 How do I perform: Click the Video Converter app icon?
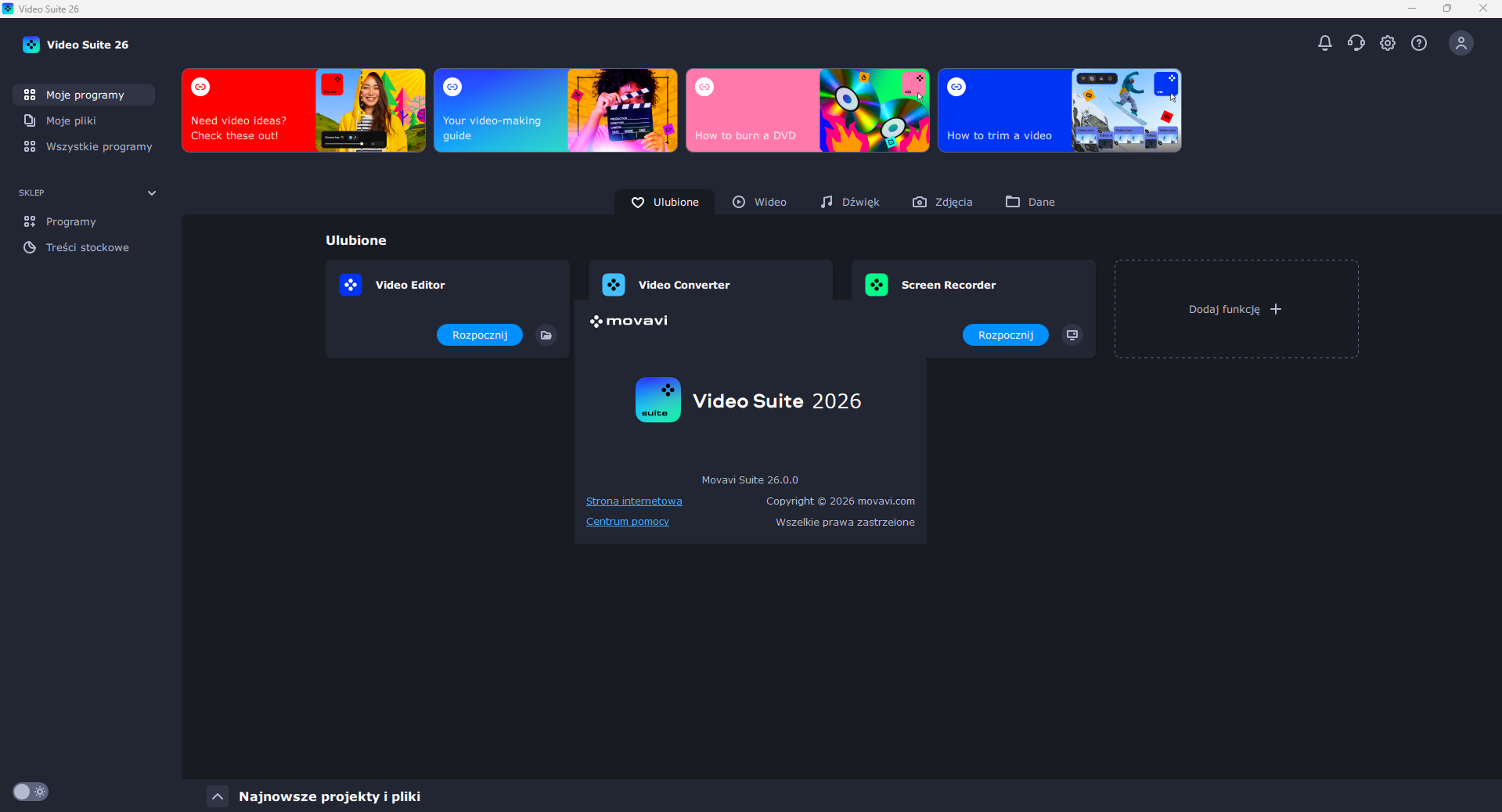tap(614, 285)
